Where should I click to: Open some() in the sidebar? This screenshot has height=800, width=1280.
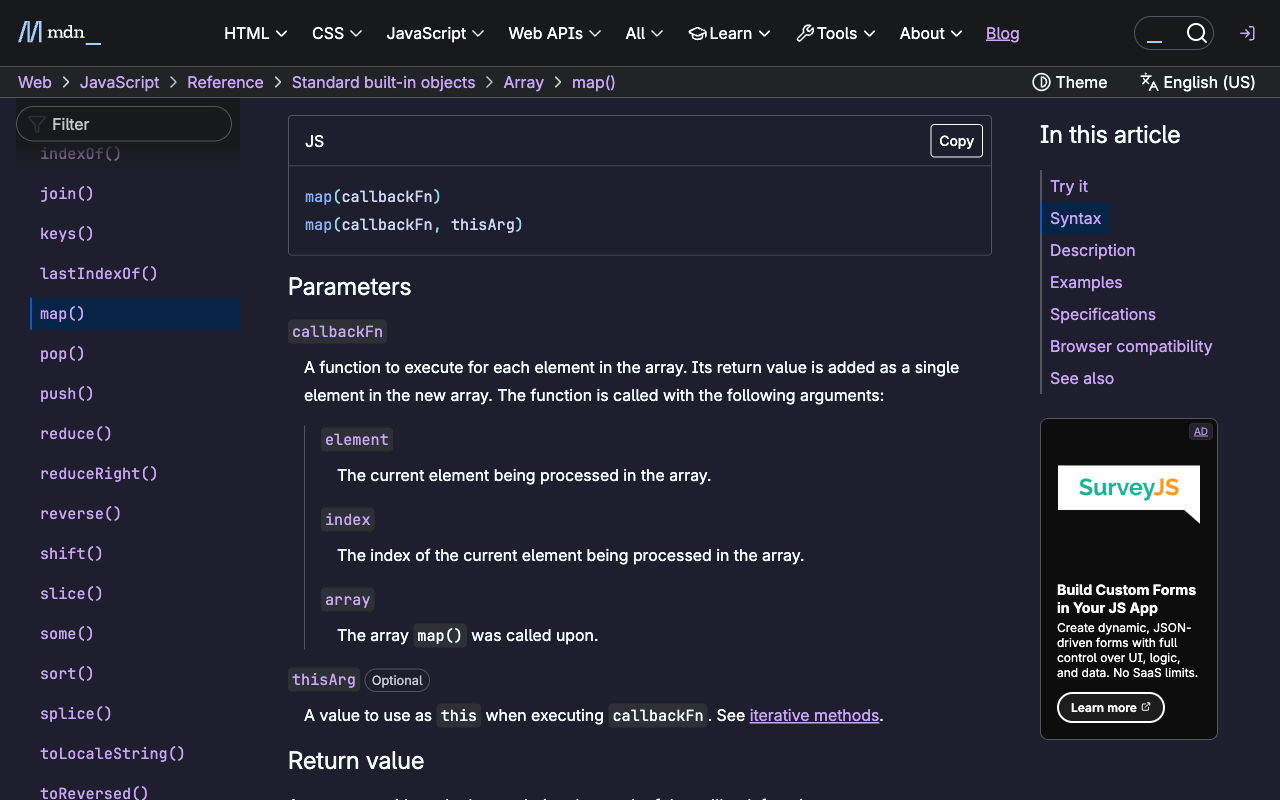[66, 633]
